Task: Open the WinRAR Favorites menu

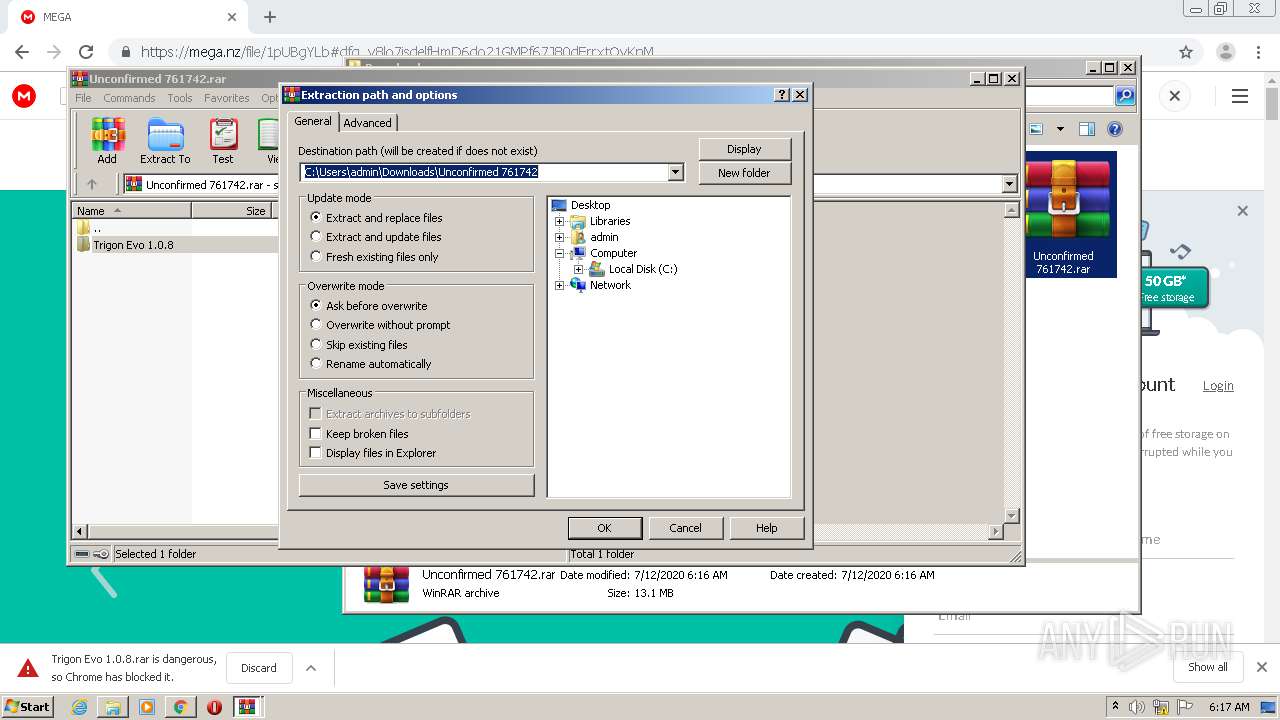Action: coord(227,98)
